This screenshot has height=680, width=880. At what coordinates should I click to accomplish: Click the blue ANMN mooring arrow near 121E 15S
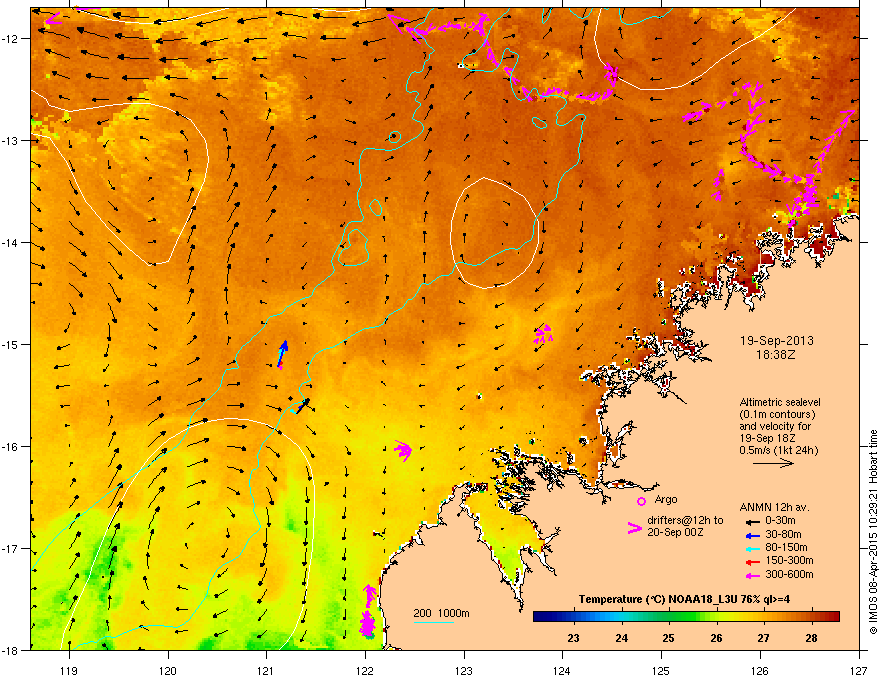click(x=283, y=352)
